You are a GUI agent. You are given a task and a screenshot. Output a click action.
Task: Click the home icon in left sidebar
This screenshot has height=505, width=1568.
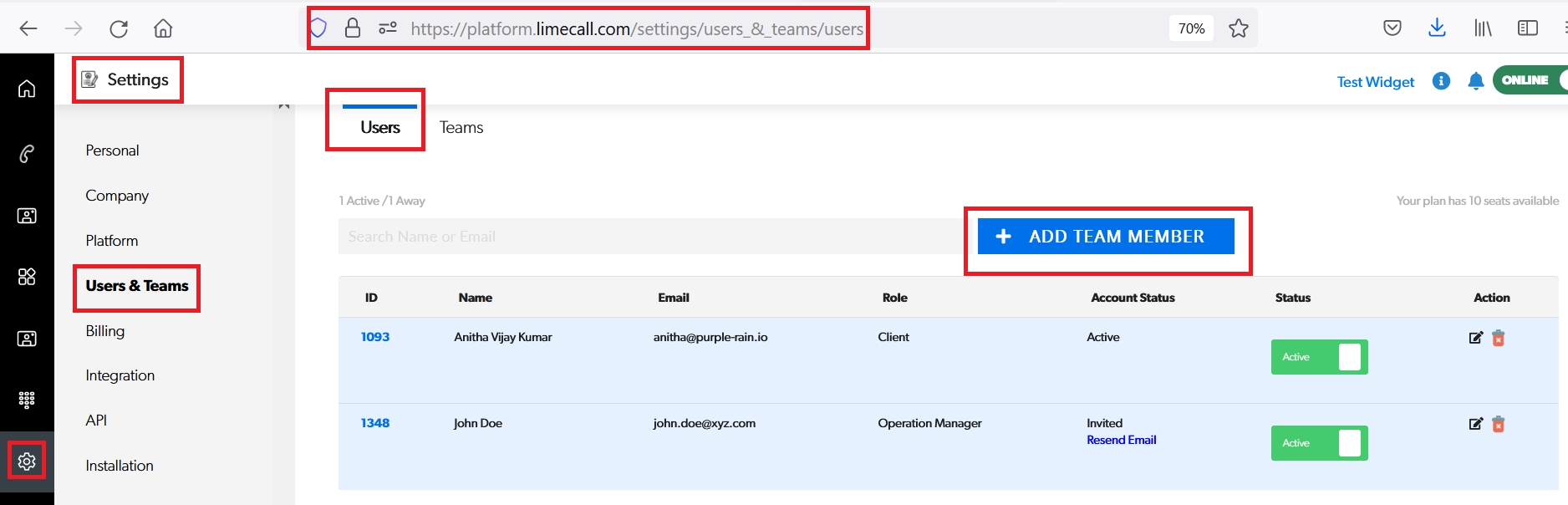tap(27, 89)
